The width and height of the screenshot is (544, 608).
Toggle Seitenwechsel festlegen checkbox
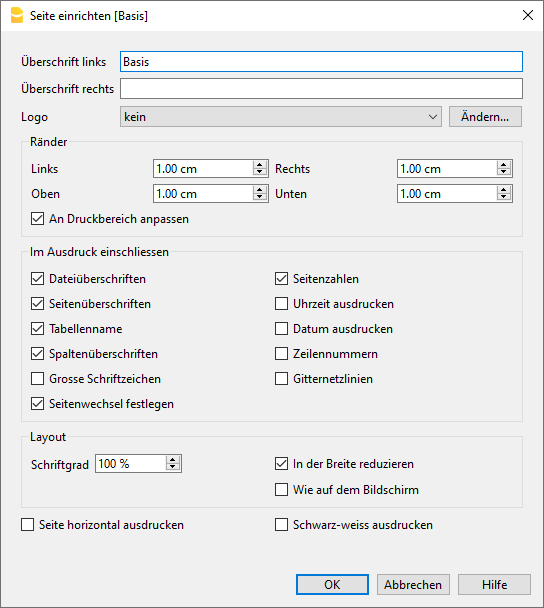tap(38, 404)
